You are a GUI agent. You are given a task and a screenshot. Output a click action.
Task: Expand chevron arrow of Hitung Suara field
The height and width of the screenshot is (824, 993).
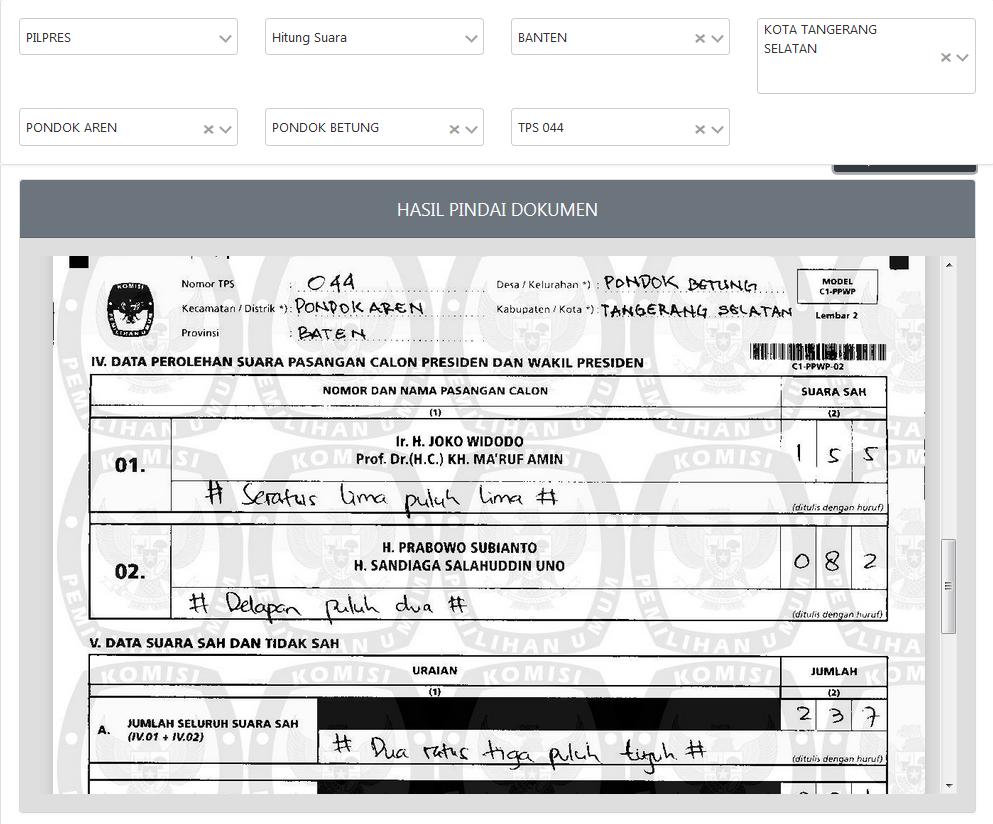click(x=471, y=39)
